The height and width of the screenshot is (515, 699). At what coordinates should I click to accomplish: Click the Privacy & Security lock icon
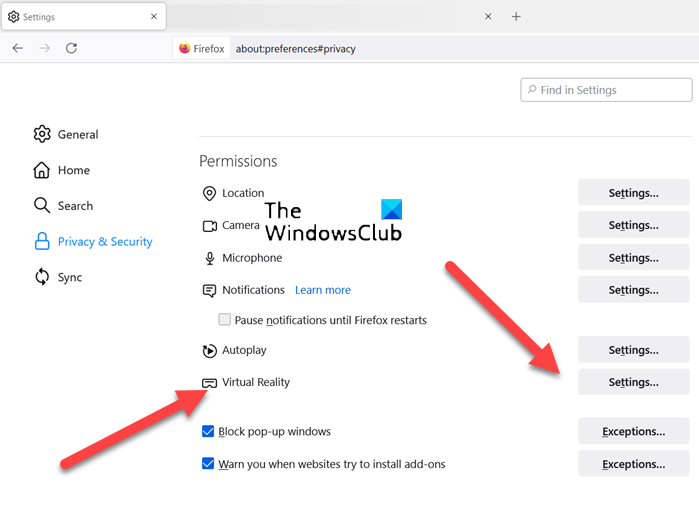pos(42,242)
